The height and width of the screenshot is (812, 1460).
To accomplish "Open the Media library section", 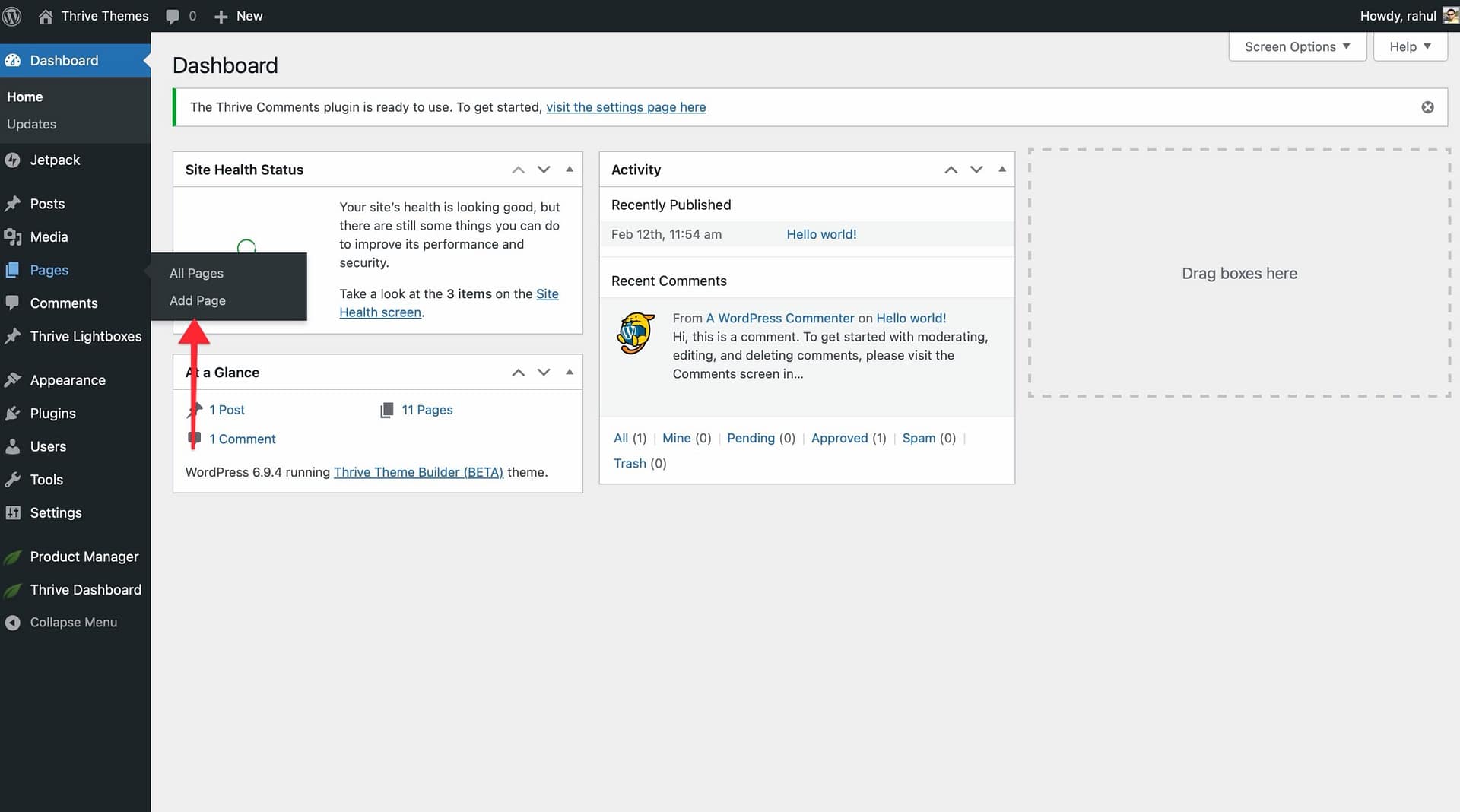I will tap(49, 236).
